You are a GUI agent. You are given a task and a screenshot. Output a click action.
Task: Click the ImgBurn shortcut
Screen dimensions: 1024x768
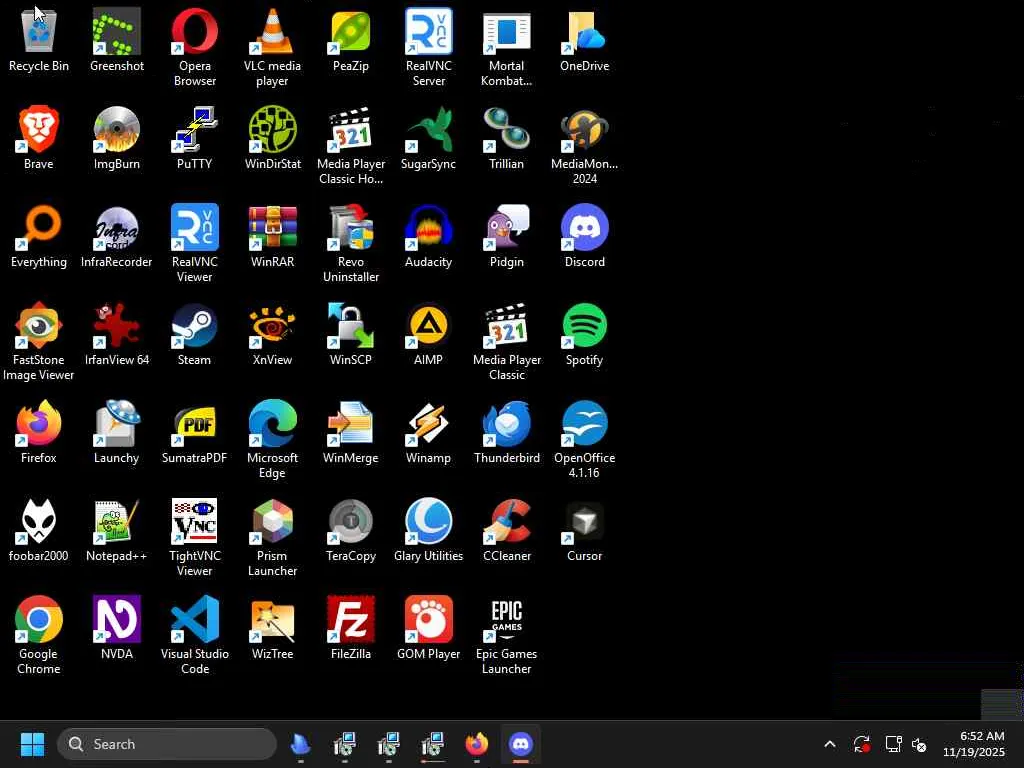(117, 129)
